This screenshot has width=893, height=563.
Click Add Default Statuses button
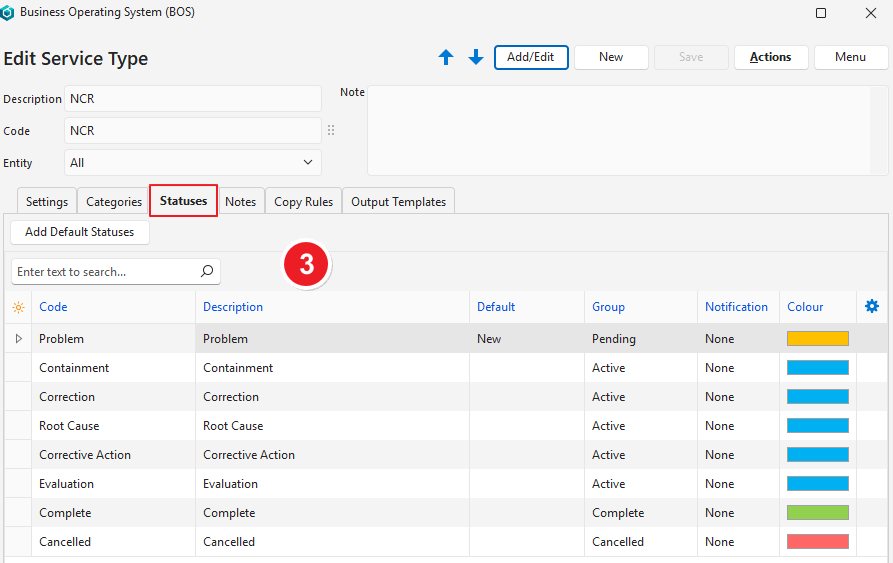(80, 232)
